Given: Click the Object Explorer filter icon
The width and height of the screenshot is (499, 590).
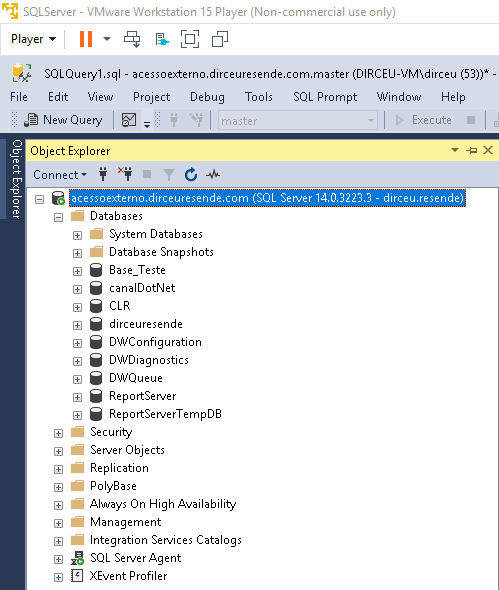Looking at the screenshot, I should [x=169, y=175].
